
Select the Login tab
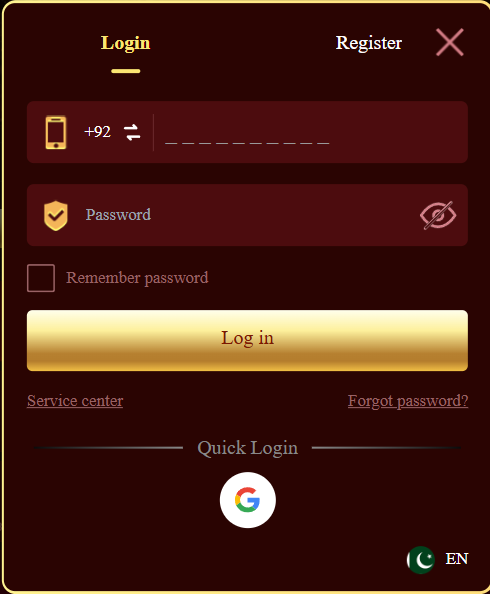click(125, 43)
